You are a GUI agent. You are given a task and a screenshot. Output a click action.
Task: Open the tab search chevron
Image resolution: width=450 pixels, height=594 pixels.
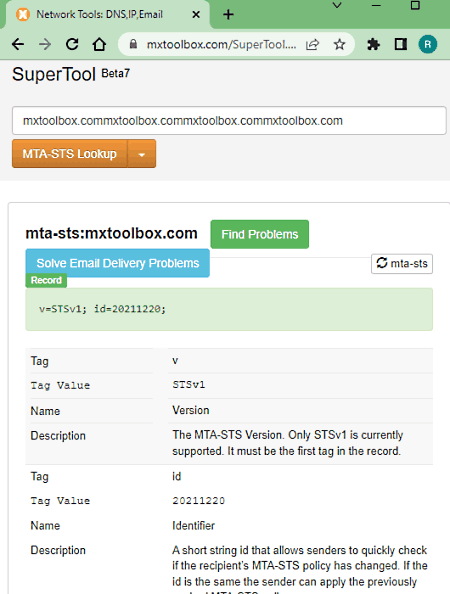point(337,5)
